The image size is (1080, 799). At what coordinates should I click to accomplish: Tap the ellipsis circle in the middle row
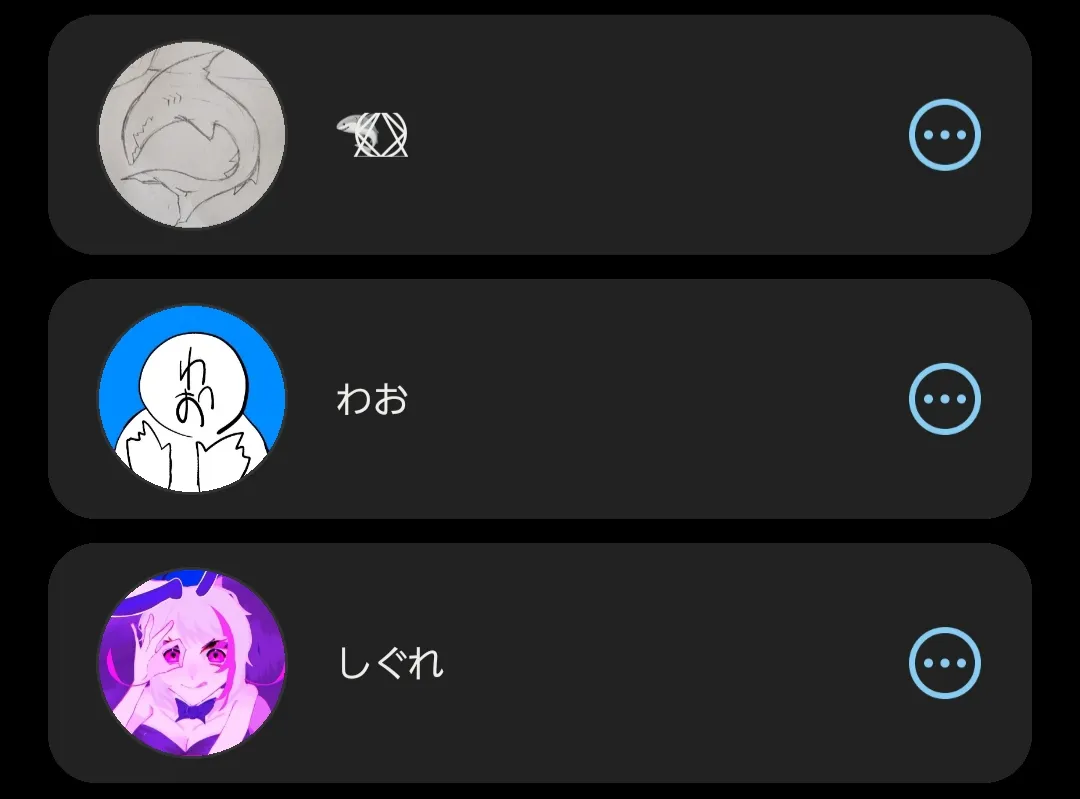click(944, 398)
